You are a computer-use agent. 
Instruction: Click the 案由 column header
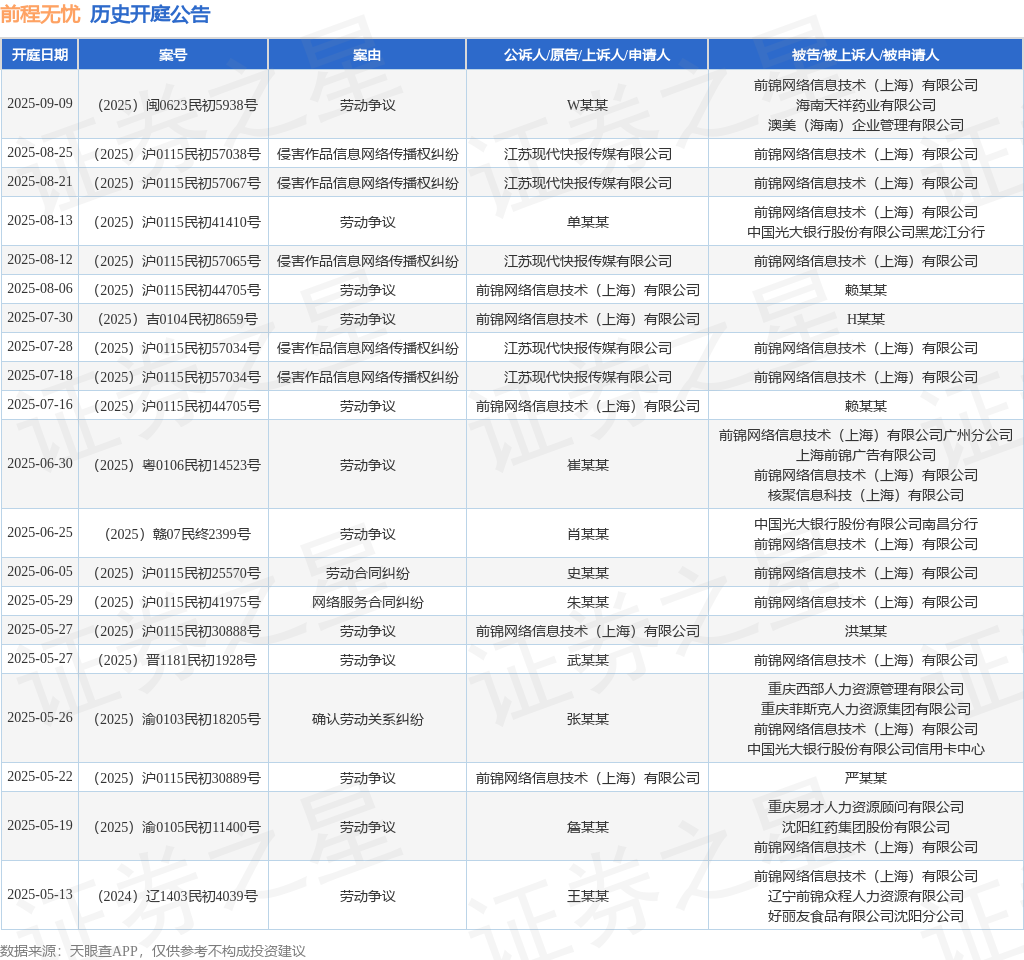tap(367, 55)
